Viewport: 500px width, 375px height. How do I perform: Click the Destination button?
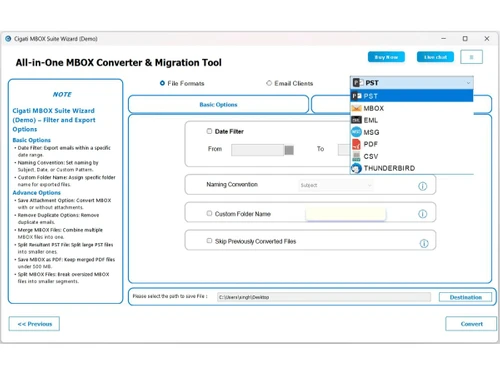[x=465, y=297]
